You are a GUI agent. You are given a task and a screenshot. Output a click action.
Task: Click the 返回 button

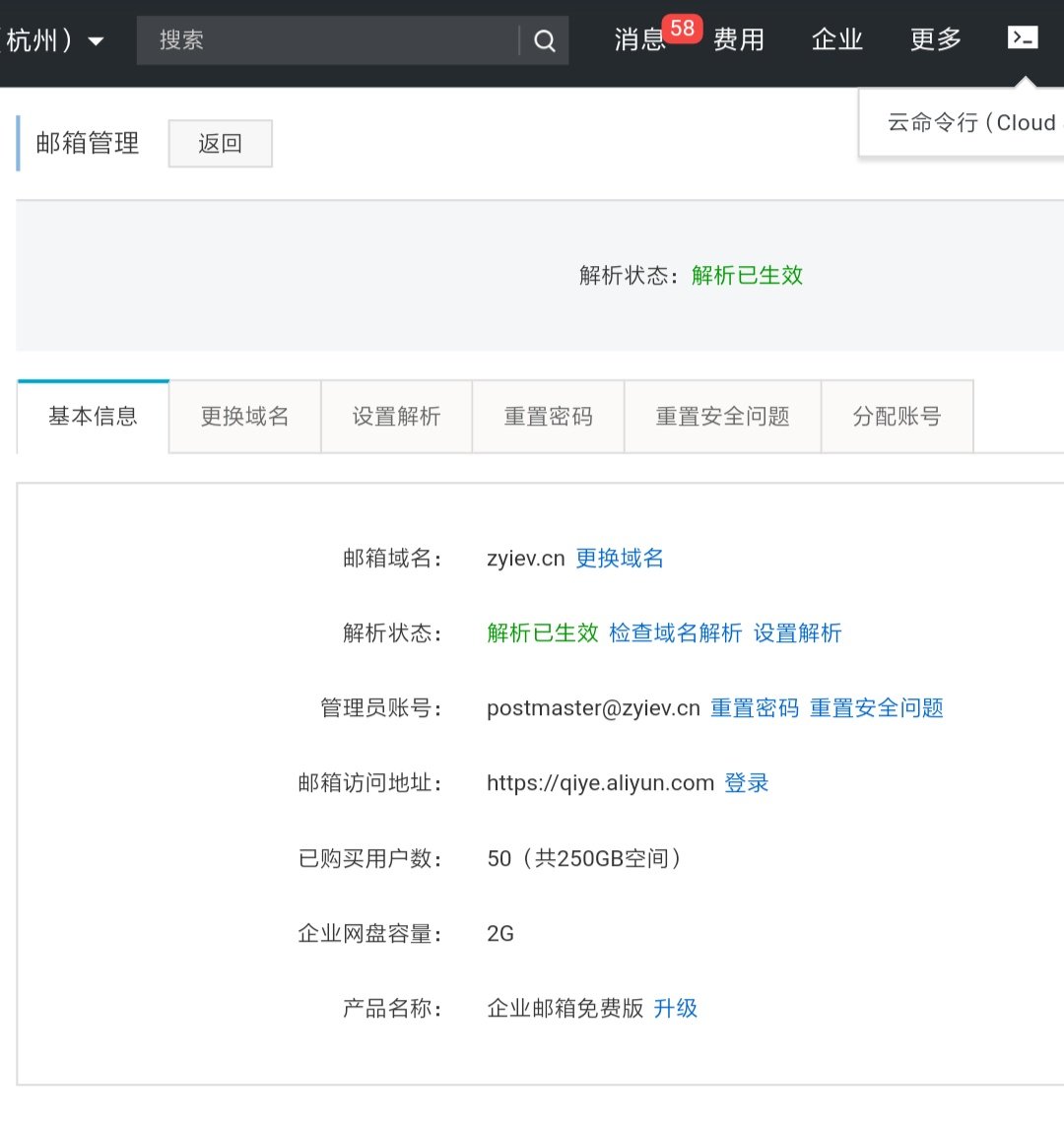(x=220, y=143)
